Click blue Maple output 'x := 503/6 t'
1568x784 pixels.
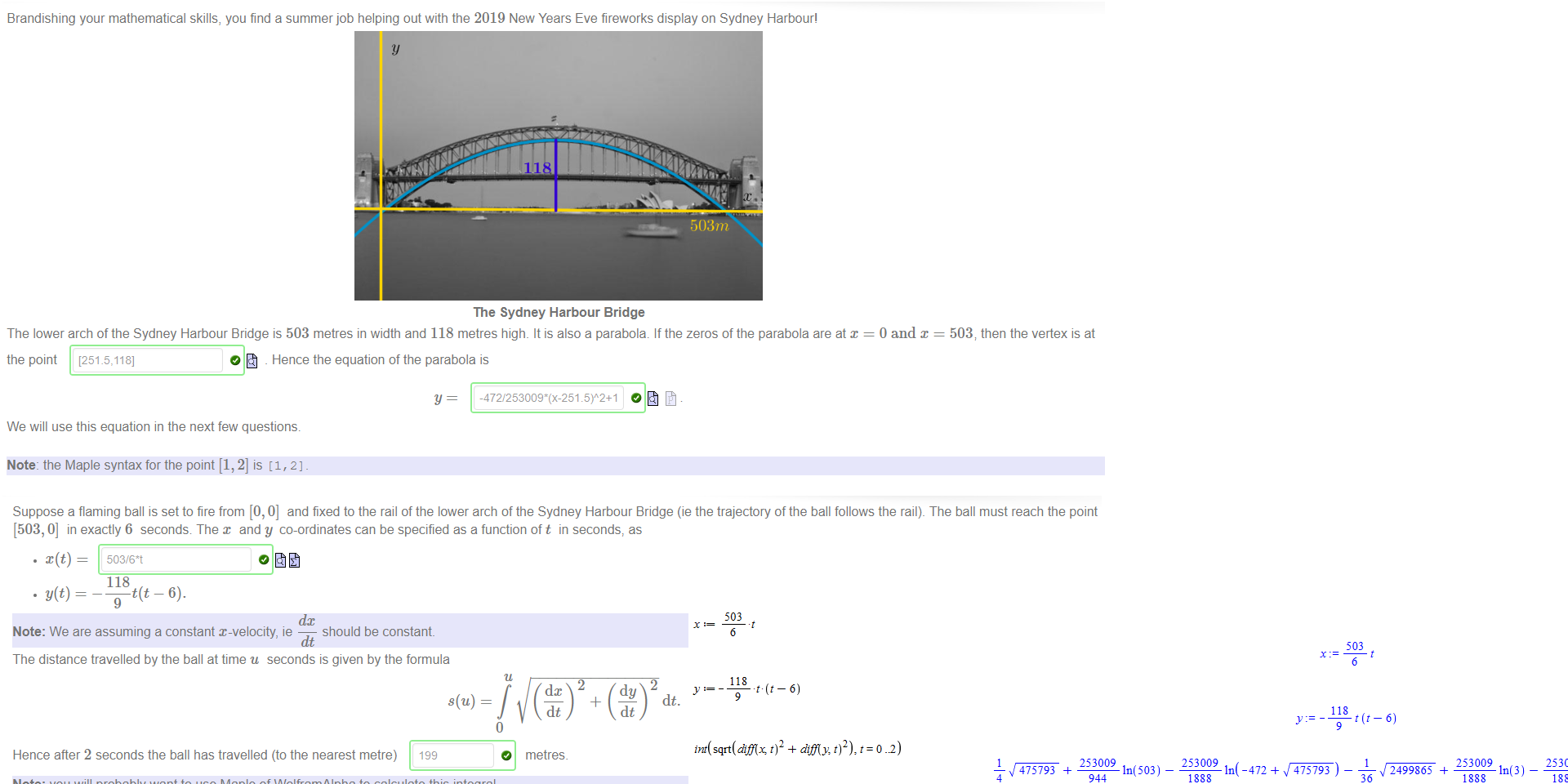coord(1347,653)
